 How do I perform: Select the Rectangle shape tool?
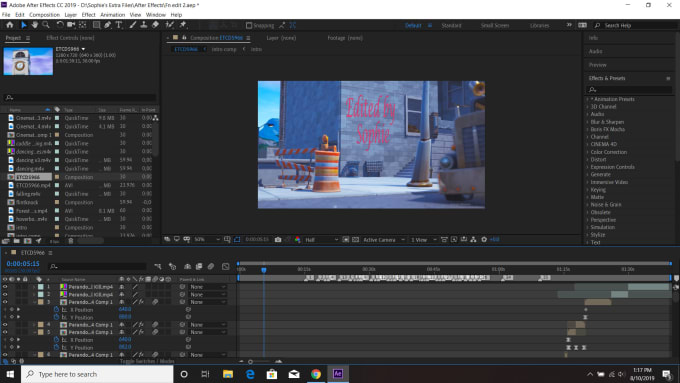(96, 25)
